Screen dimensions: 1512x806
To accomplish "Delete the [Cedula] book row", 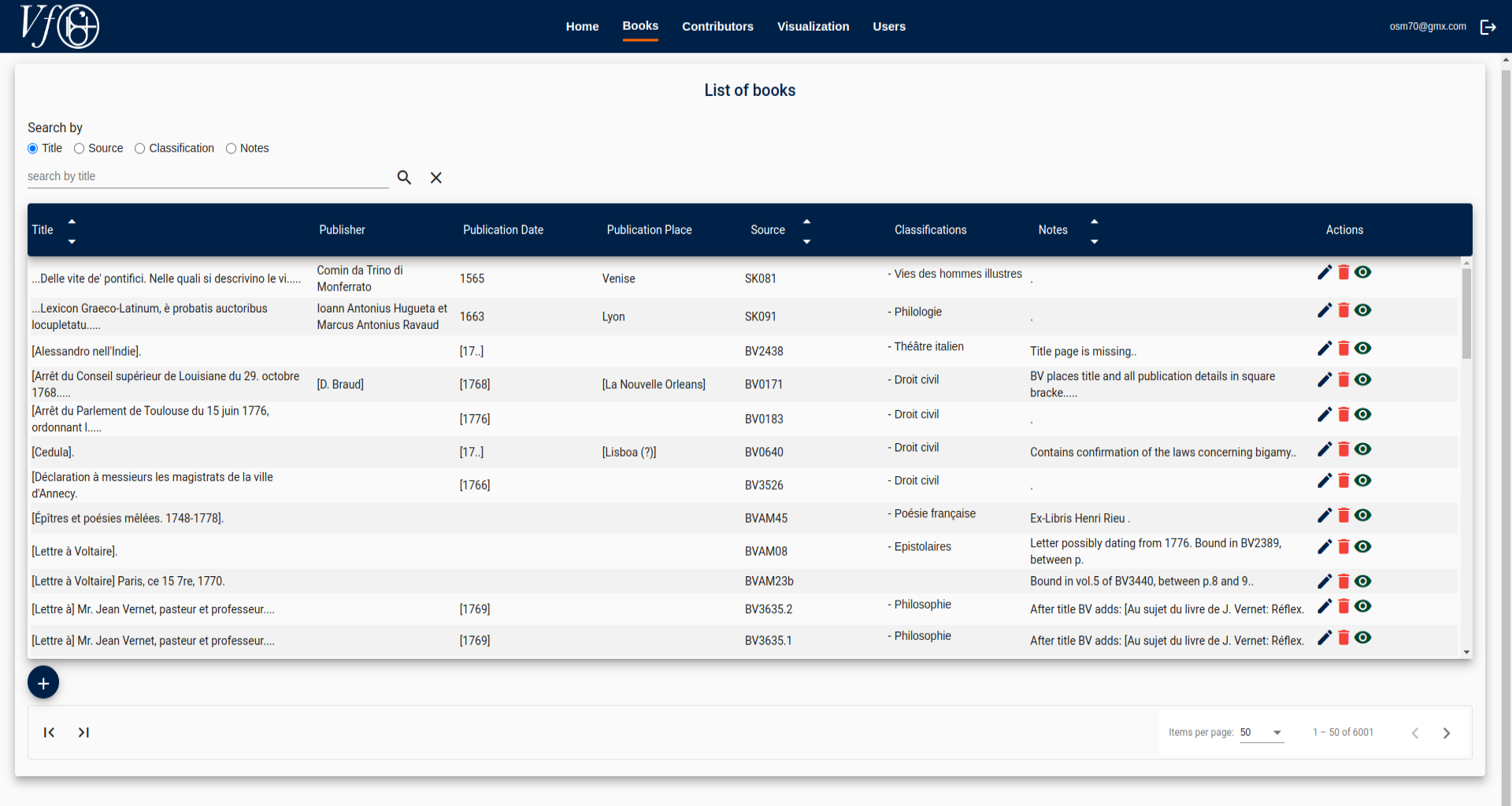I will point(1343,449).
